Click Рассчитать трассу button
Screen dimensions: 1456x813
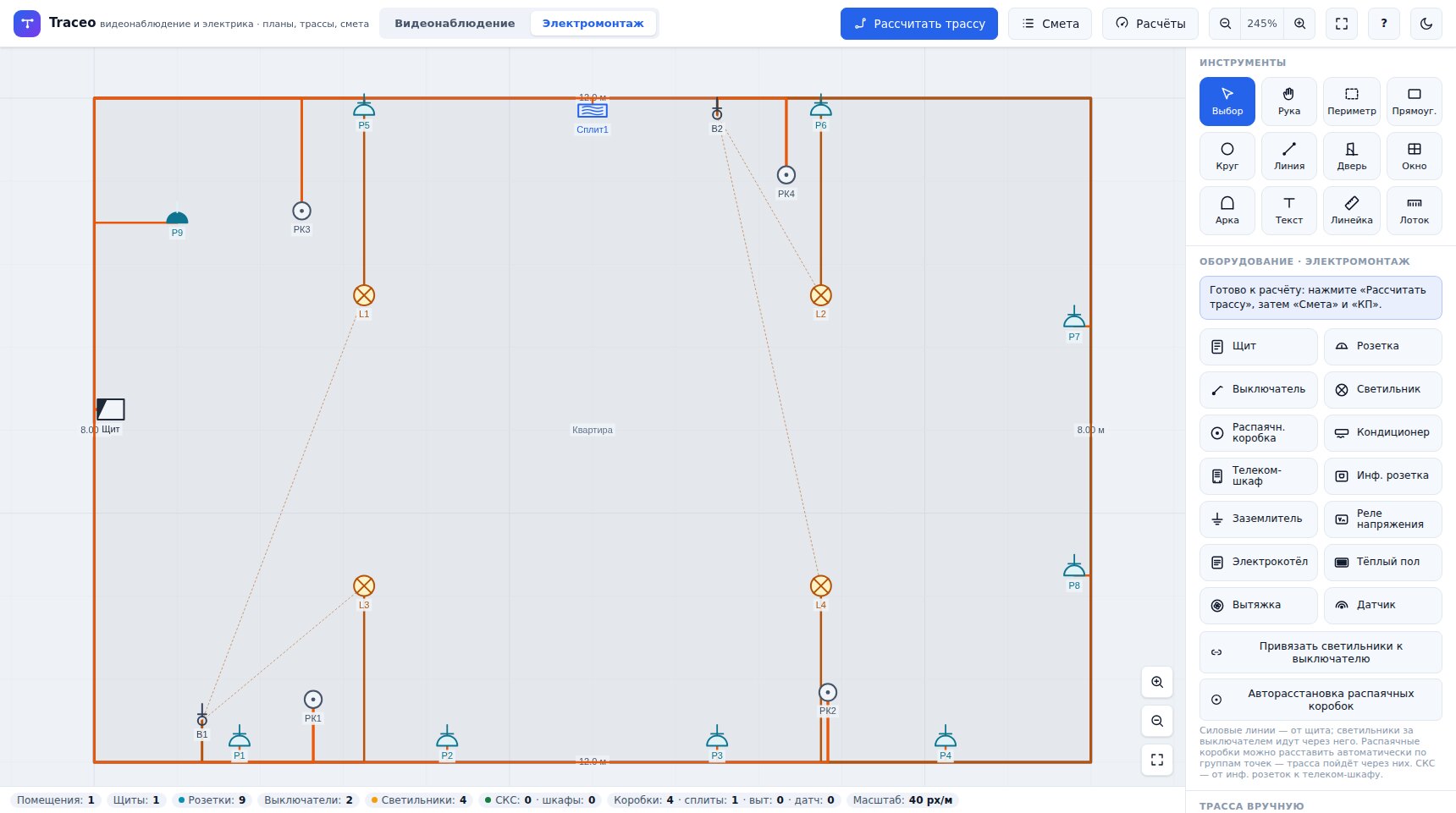[x=919, y=24]
